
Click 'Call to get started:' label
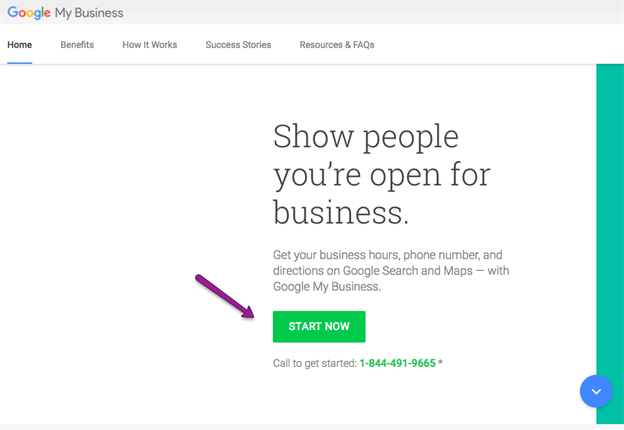[315, 363]
